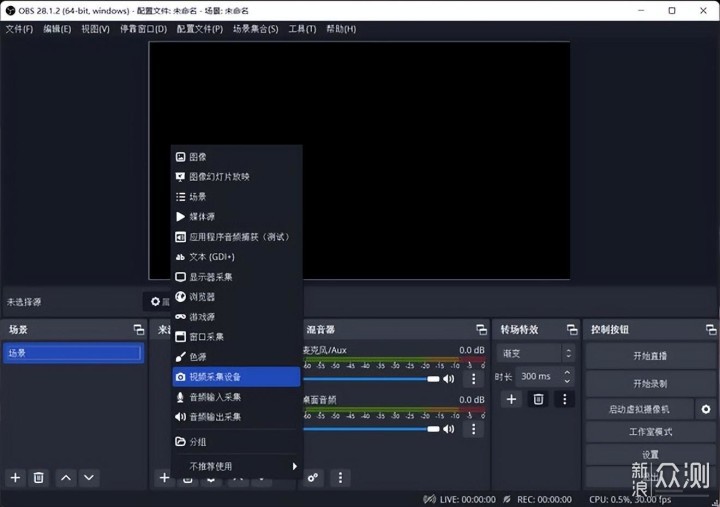Choose 图像幻灯片放映 in the source menu
720x507 pixels.
pos(236,177)
